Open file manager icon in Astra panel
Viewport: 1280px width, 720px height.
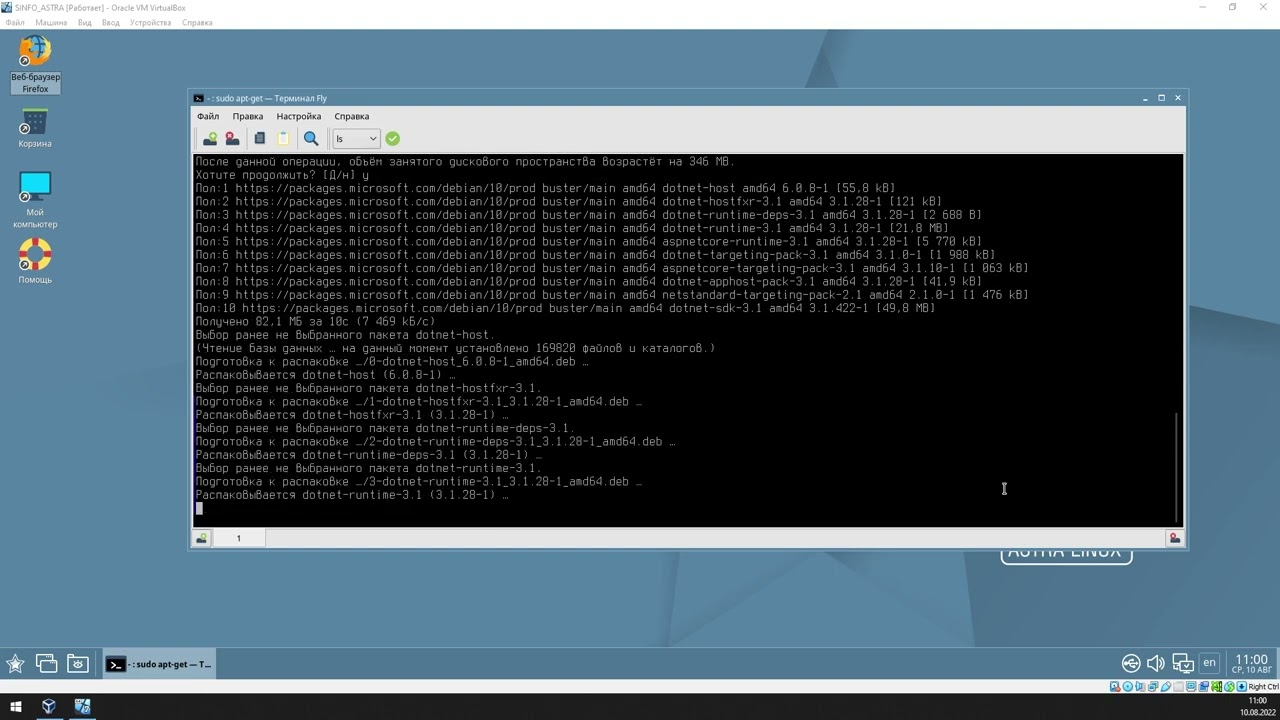point(78,663)
